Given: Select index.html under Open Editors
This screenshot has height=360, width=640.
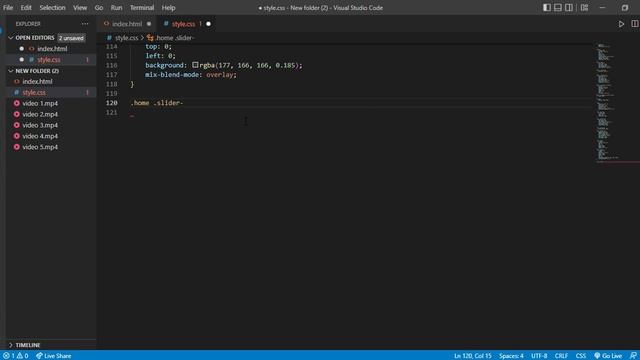Looking at the screenshot, I should (52, 49).
